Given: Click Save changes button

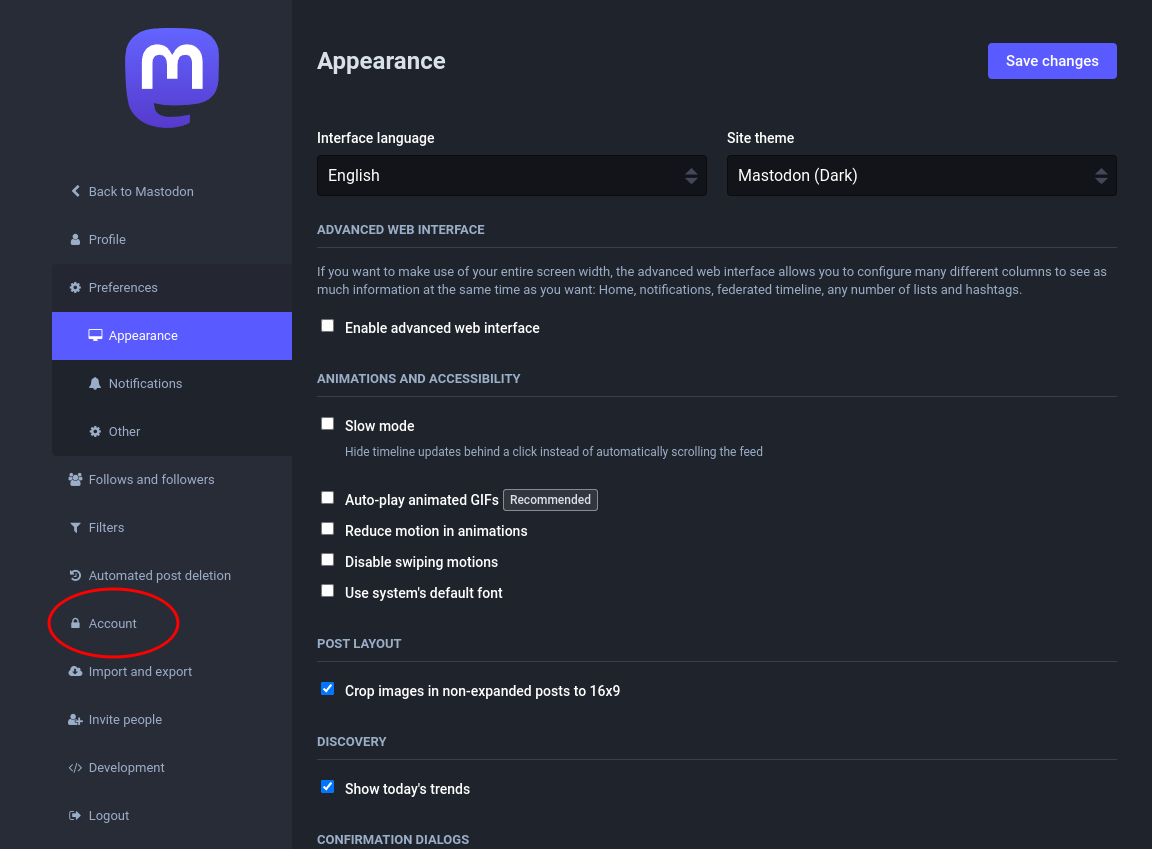Looking at the screenshot, I should click(x=1052, y=61).
